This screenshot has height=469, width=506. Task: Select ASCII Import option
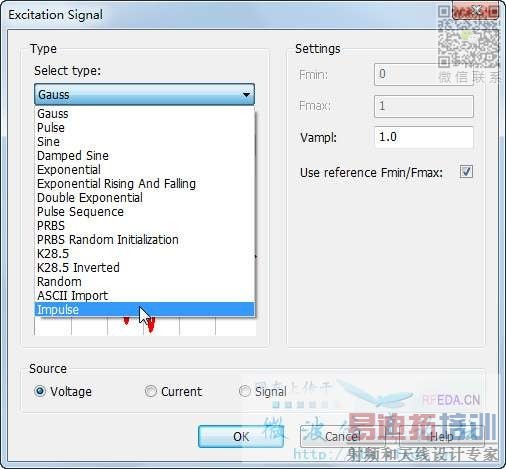pyautogui.click(x=145, y=296)
